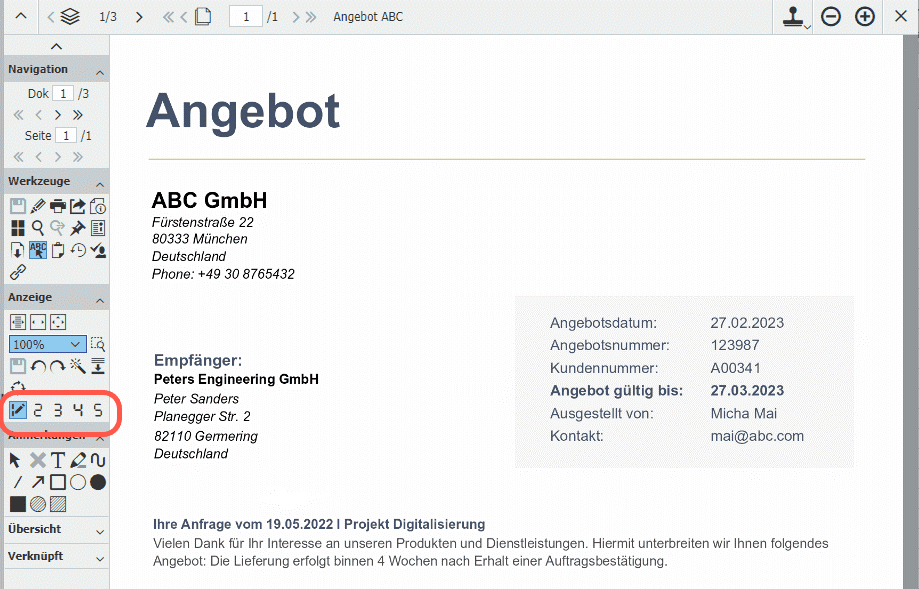The height and width of the screenshot is (589, 919).
Task: Select the rectangle annotation tool
Action: [x=59, y=481]
